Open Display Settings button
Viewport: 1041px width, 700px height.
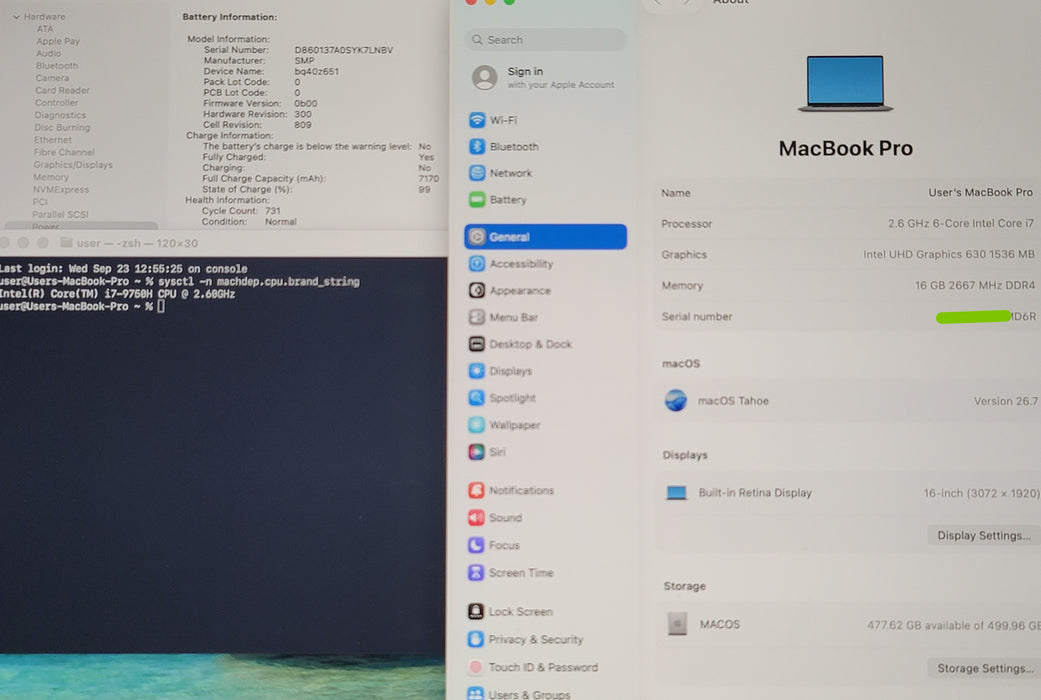coord(984,535)
